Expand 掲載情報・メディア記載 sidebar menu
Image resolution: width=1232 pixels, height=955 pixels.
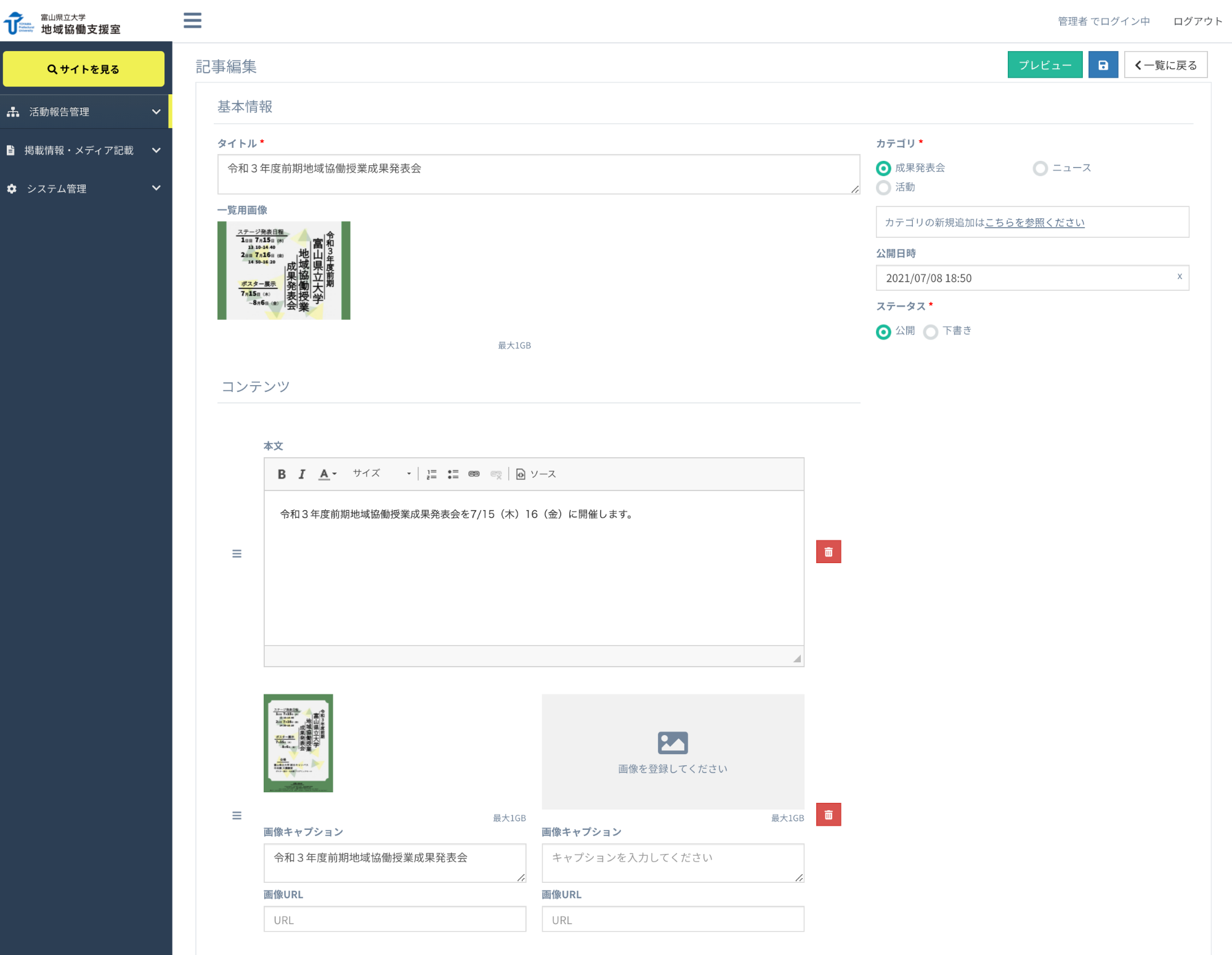click(x=85, y=150)
